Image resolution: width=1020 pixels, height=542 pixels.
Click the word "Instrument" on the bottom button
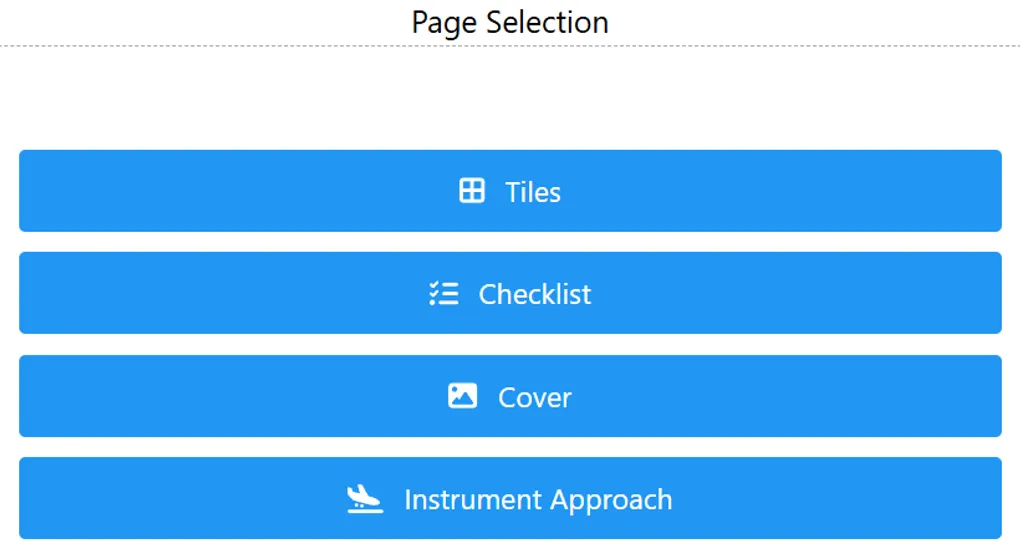click(461, 499)
